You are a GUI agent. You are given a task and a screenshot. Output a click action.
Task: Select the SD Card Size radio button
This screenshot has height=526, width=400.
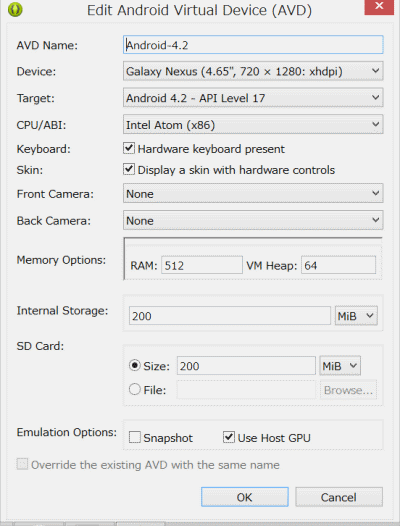[135, 365]
